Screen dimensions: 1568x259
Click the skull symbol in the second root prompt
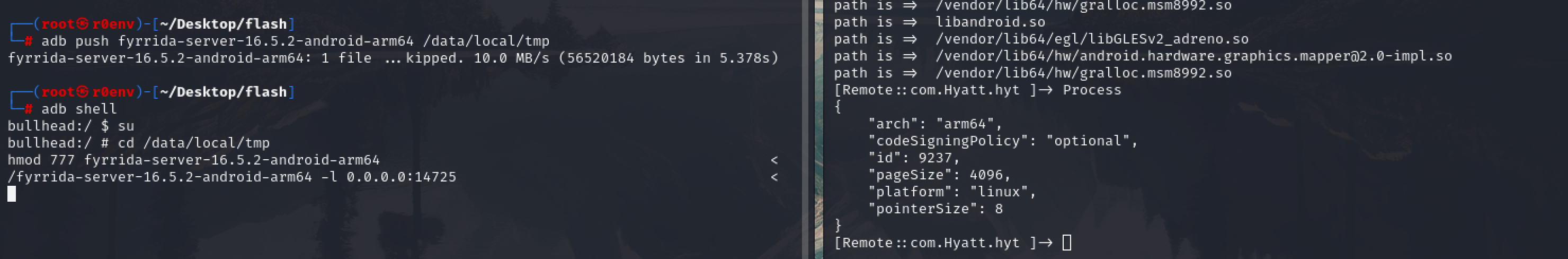pos(82,92)
